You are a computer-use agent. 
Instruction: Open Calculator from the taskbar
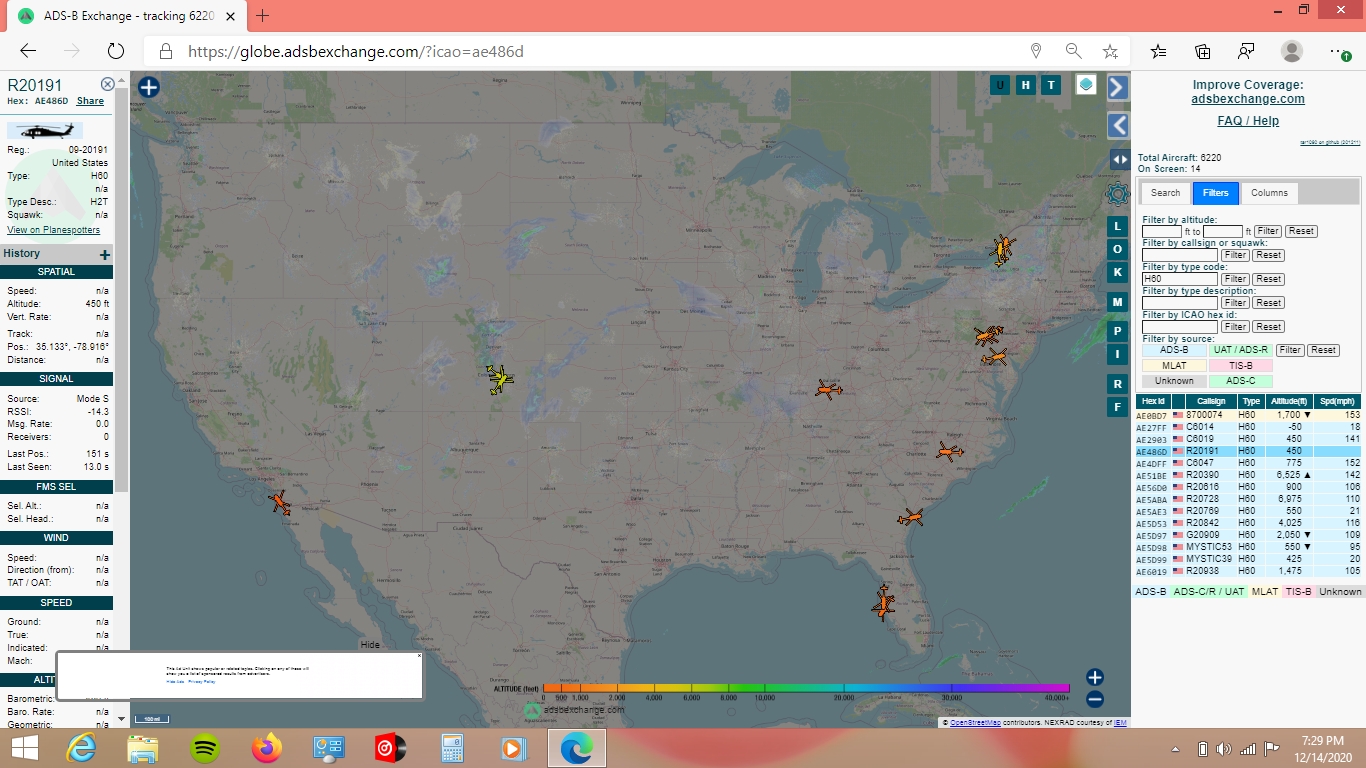tap(452, 747)
